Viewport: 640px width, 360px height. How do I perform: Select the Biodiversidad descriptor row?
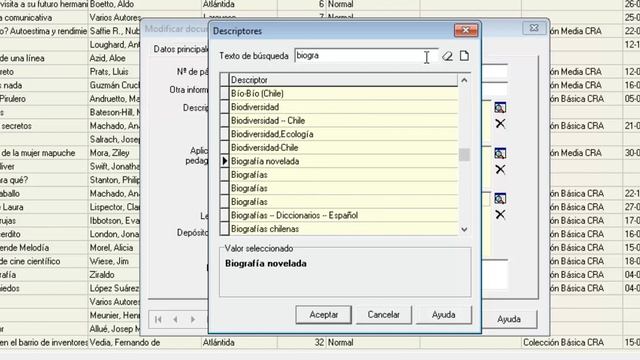pyautogui.click(x=344, y=107)
